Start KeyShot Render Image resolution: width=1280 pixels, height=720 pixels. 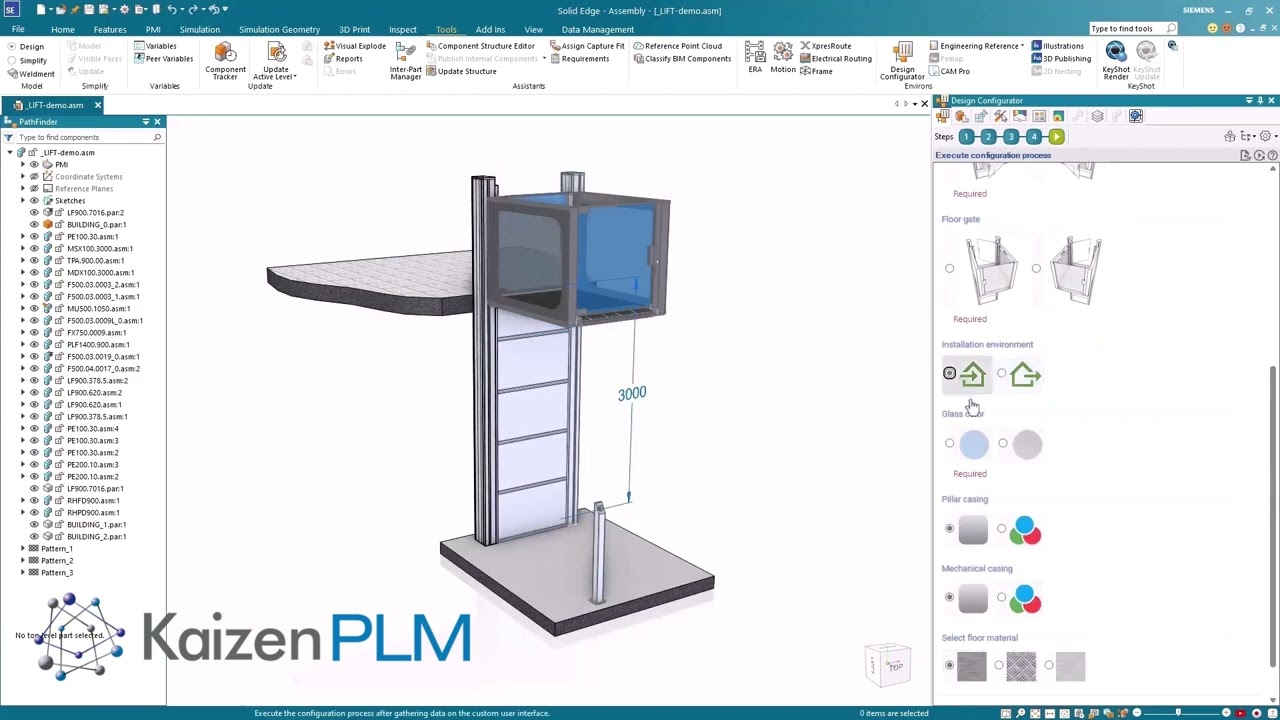coord(1116,61)
